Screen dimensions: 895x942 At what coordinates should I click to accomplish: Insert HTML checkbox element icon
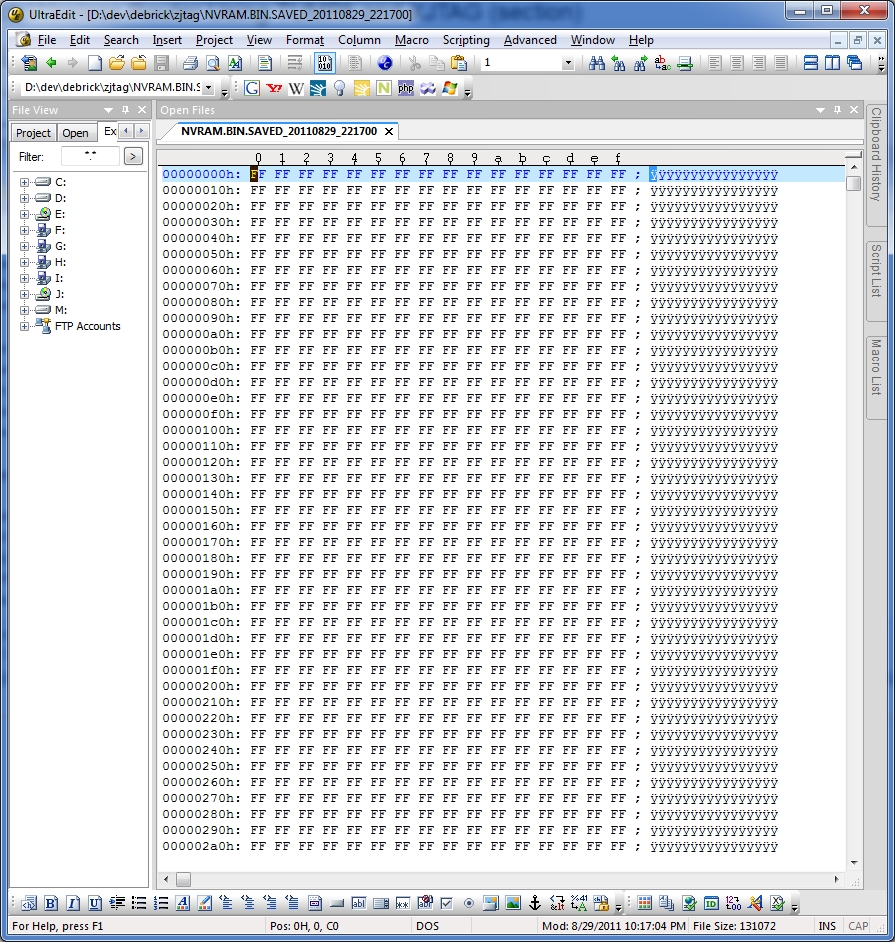(446, 904)
